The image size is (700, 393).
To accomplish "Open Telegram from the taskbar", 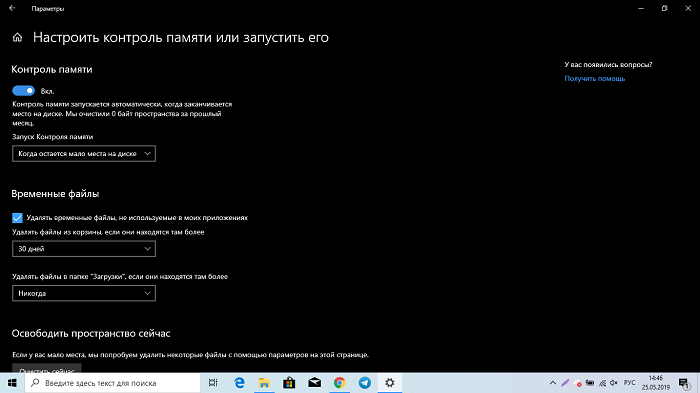I will (365, 383).
